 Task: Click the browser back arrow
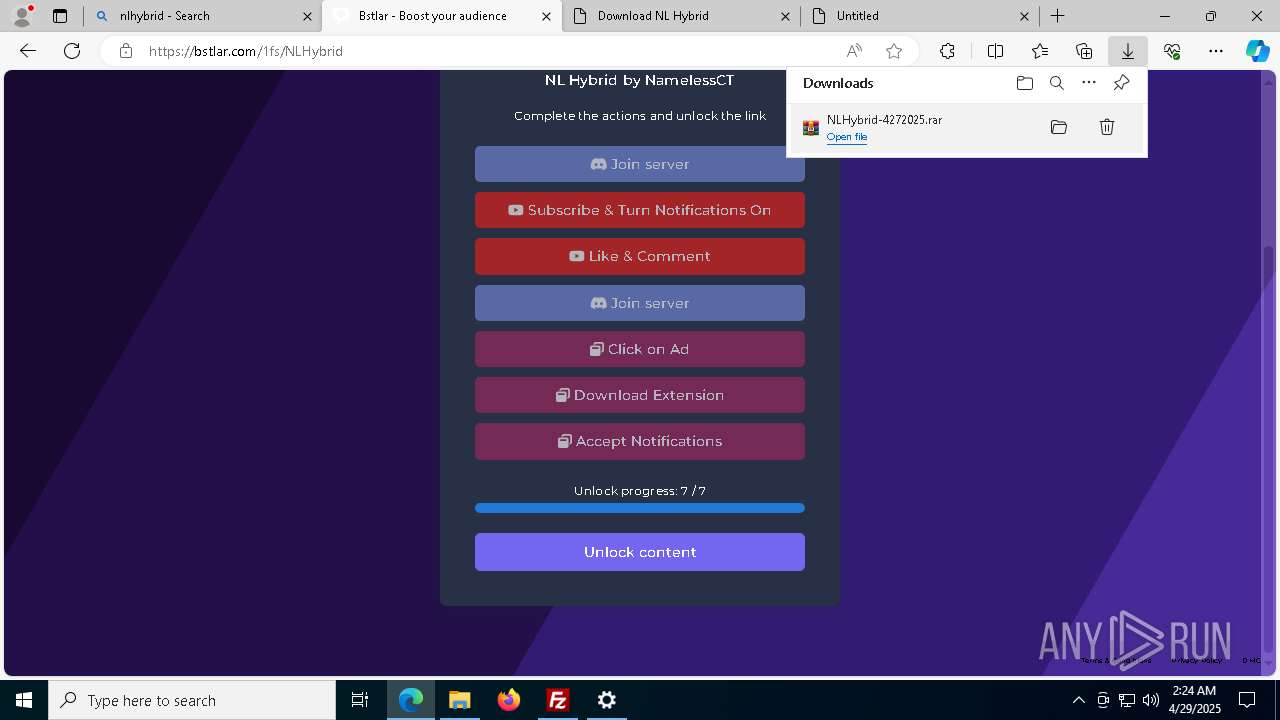pos(28,51)
